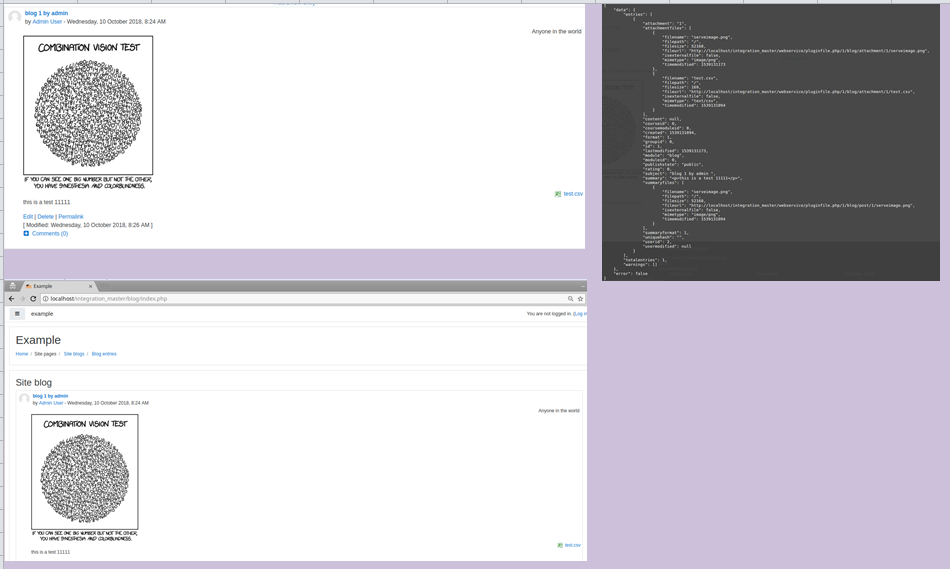Expand comments with the blue plus icon
This screenshot has width=950, height=569.
[x=26, y=233]
